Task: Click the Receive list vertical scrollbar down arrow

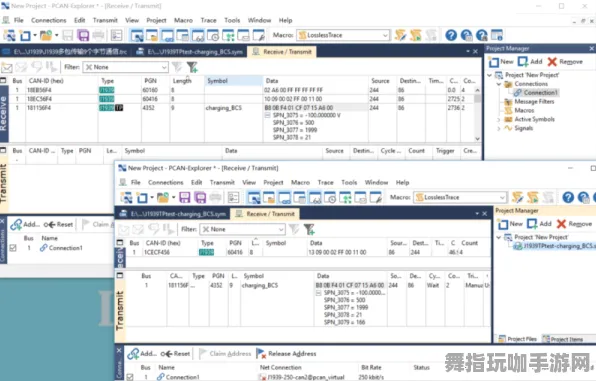Action: point(477,139)
